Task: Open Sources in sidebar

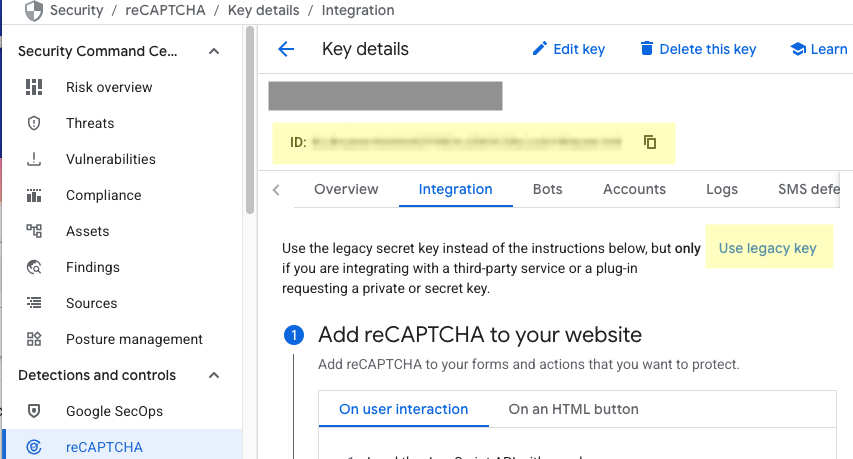Action: tap(91, 303)
